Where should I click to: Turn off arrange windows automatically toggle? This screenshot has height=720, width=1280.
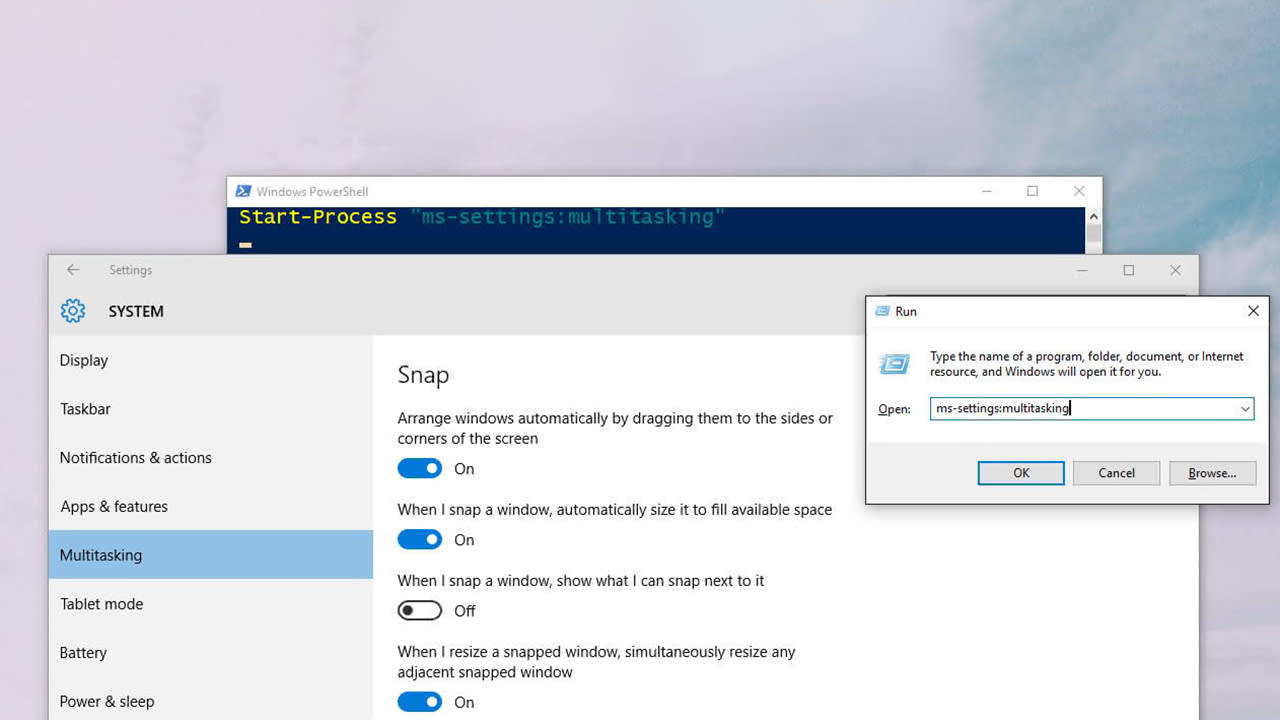[x=420, y=469]
